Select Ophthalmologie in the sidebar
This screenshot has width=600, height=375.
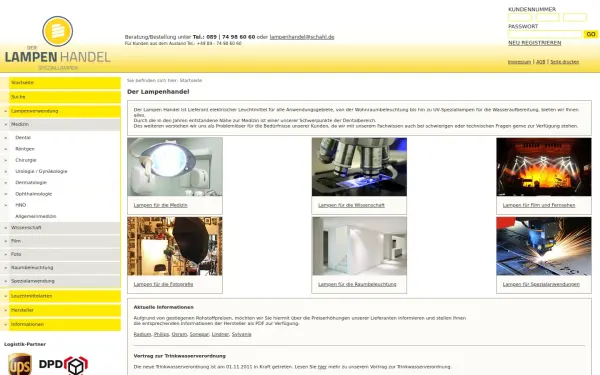tap(33, 194)
